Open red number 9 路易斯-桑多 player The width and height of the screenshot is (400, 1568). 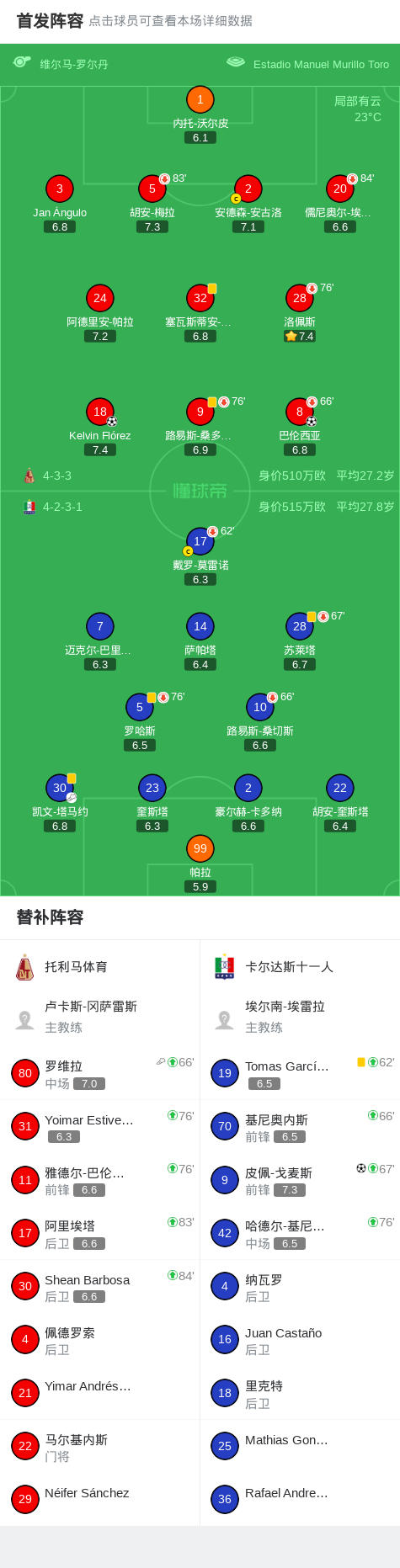click(x=200, y=412)
